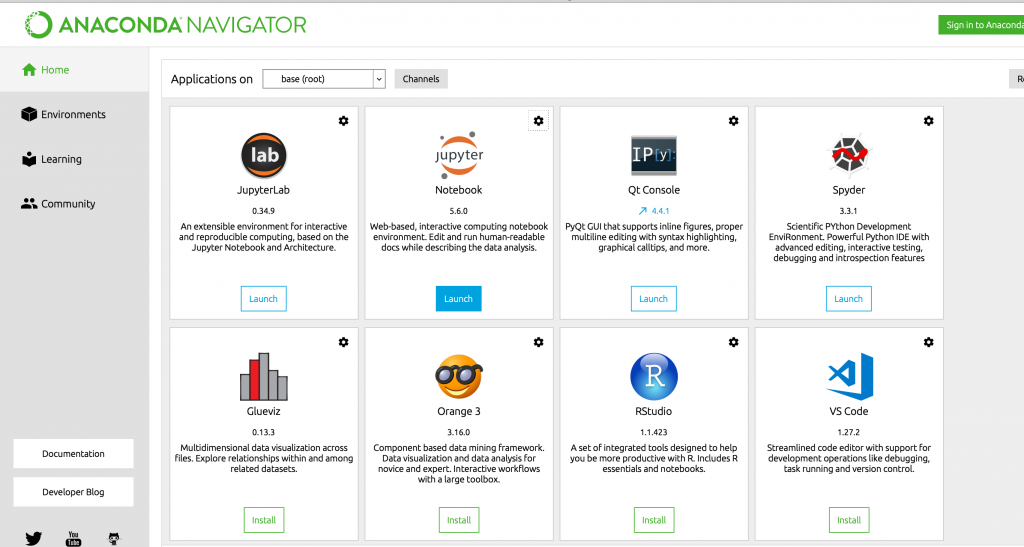
Task: Click Glueviz version 0.13.3 text
Action: point(263,432)
